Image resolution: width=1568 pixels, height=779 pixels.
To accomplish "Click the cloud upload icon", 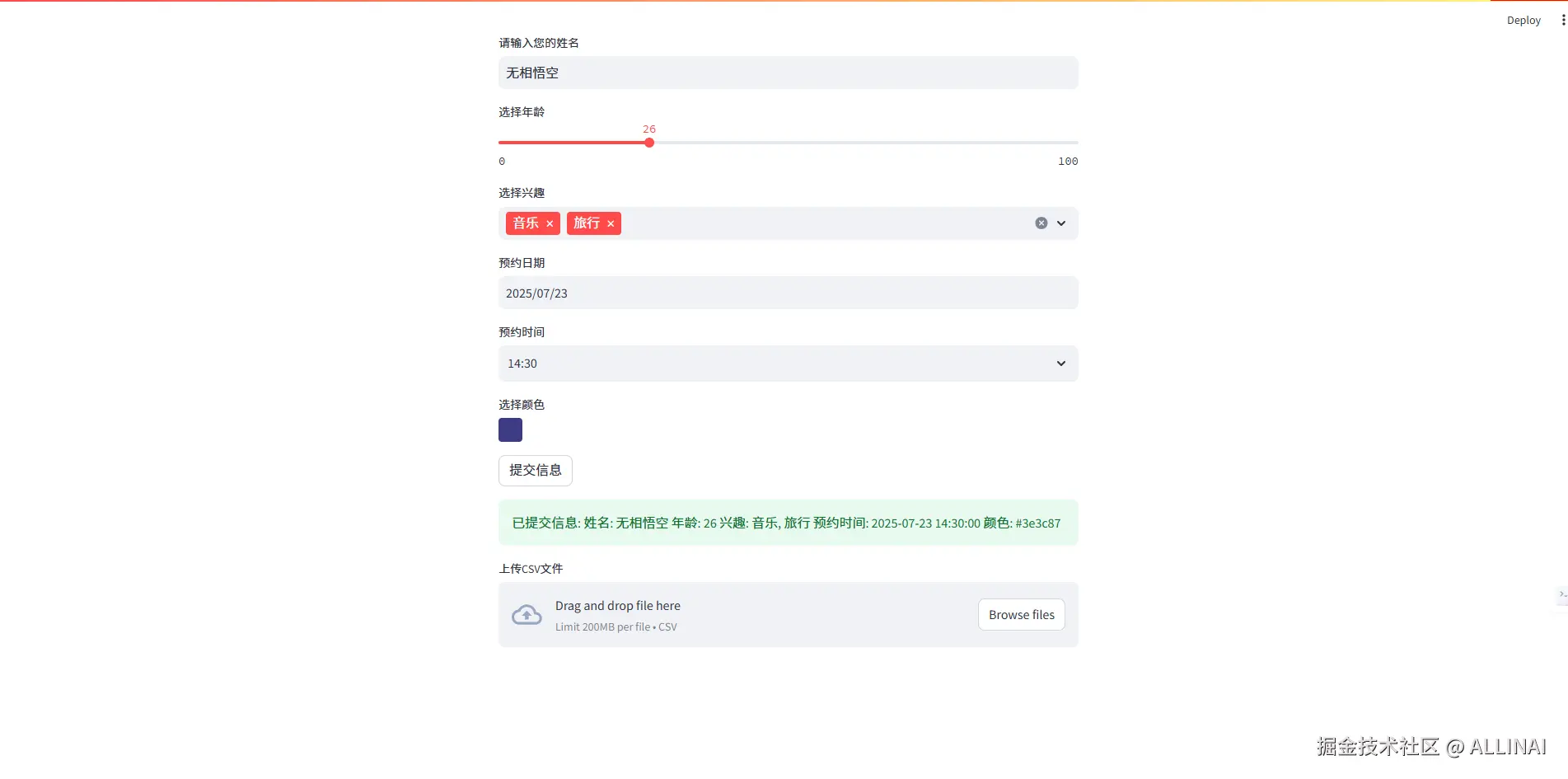I will (x=527, y=615).
